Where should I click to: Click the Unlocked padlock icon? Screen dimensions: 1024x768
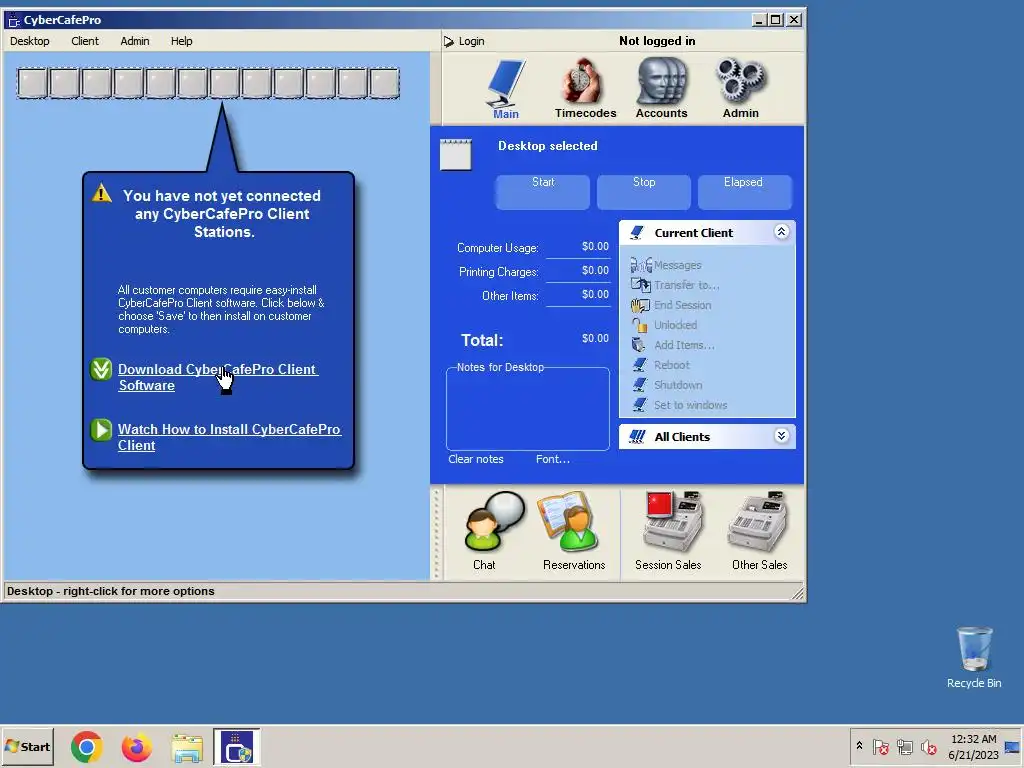pyautogui.click(x=639, y=325)
